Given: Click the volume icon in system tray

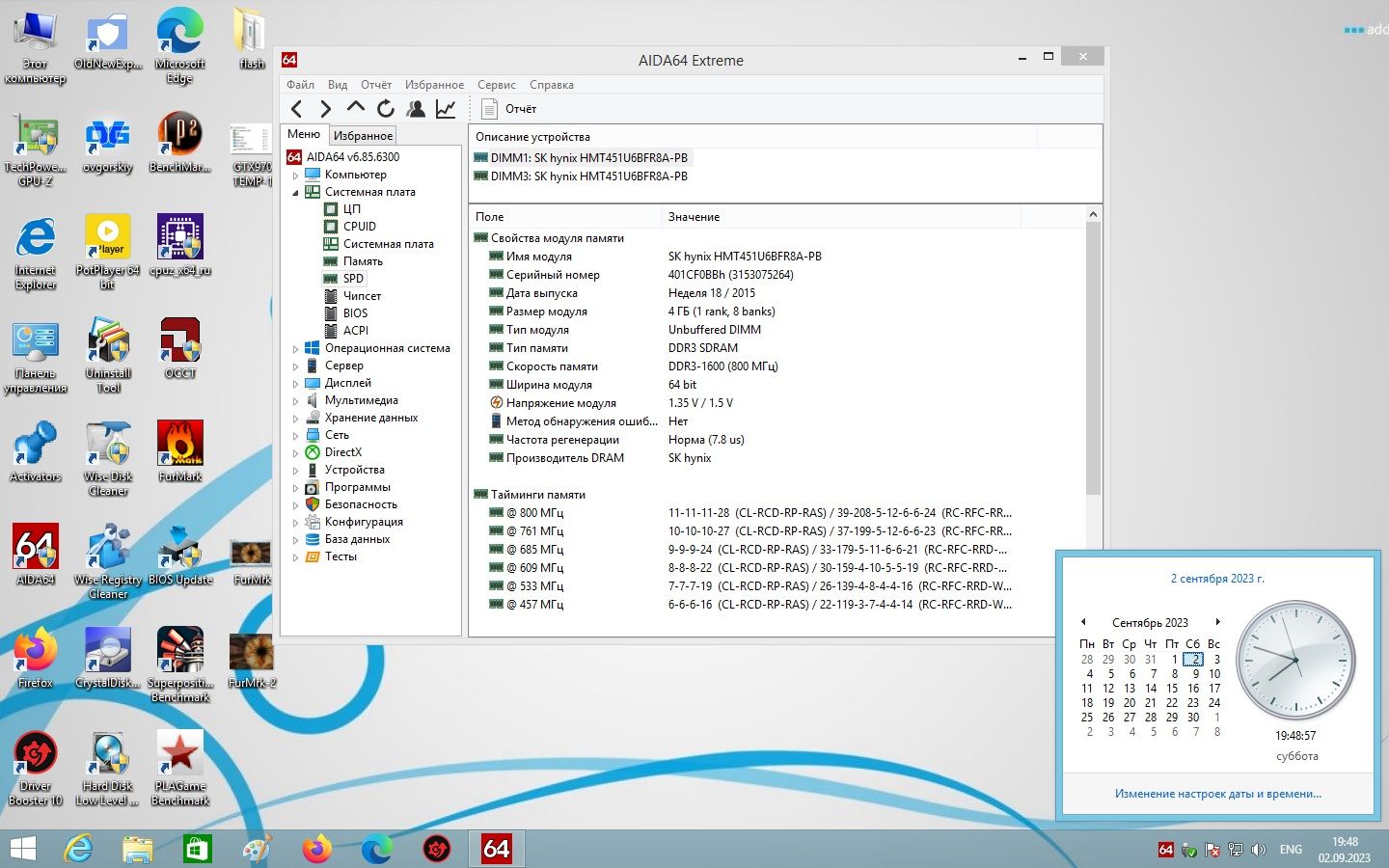Looking at the screenshot, I should pyautogui.click(x=1258, y=850).
